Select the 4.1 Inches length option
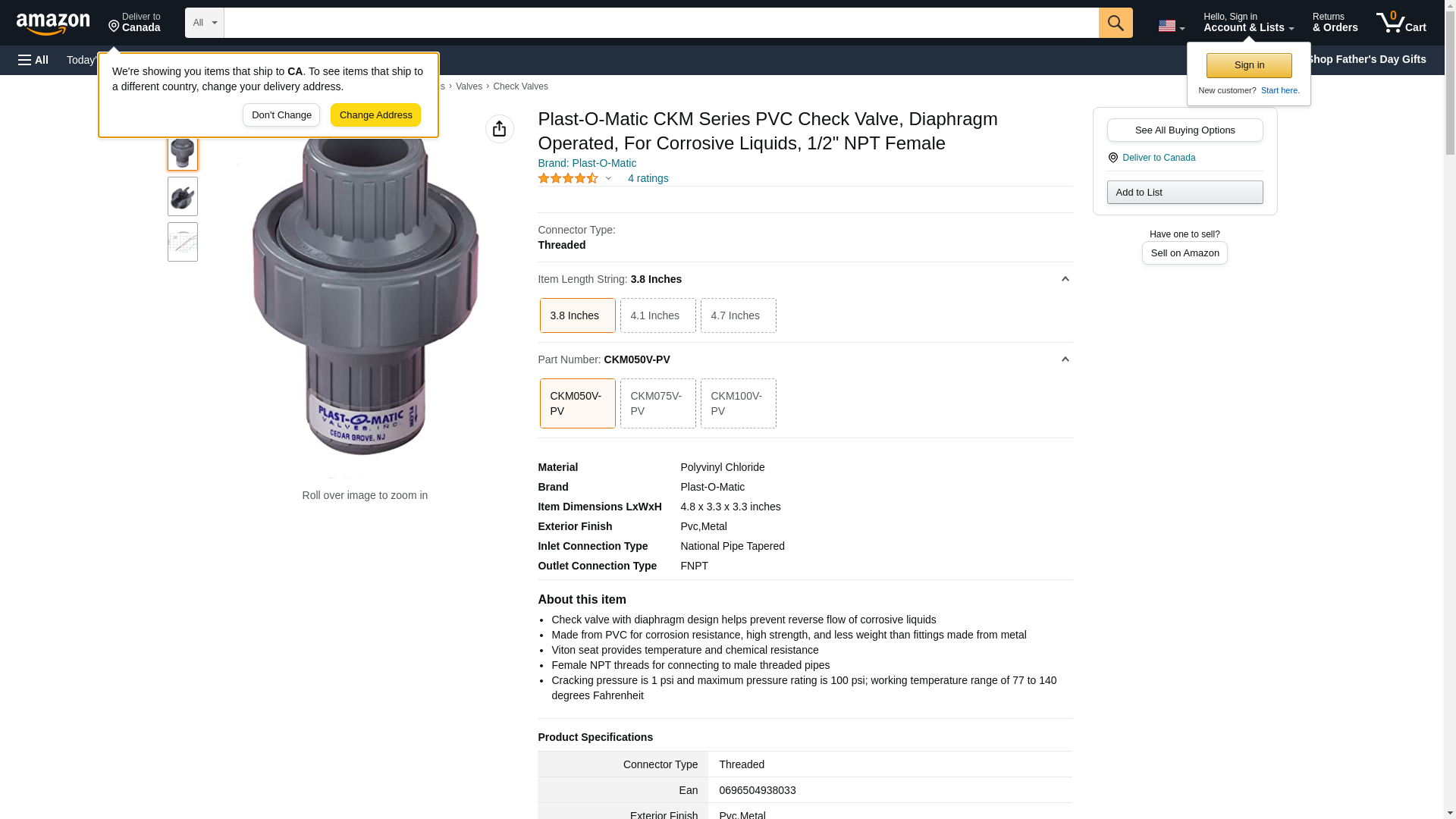1456x819 pixels. tap(657, 315)
